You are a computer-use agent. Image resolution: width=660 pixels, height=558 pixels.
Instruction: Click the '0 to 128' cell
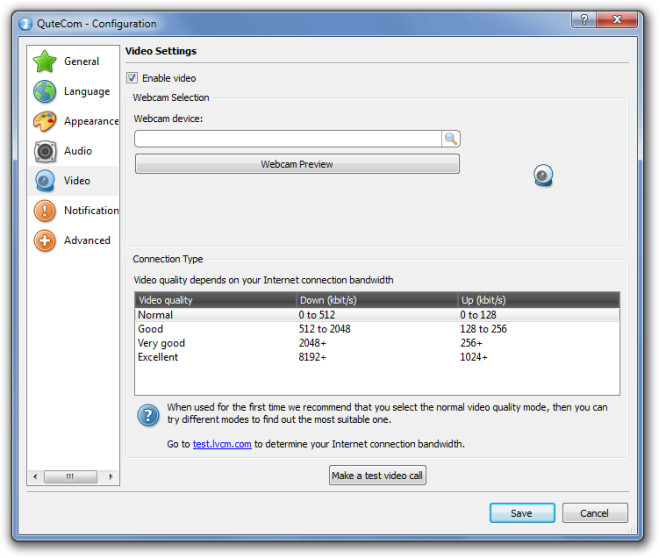(x=478, y=315)
